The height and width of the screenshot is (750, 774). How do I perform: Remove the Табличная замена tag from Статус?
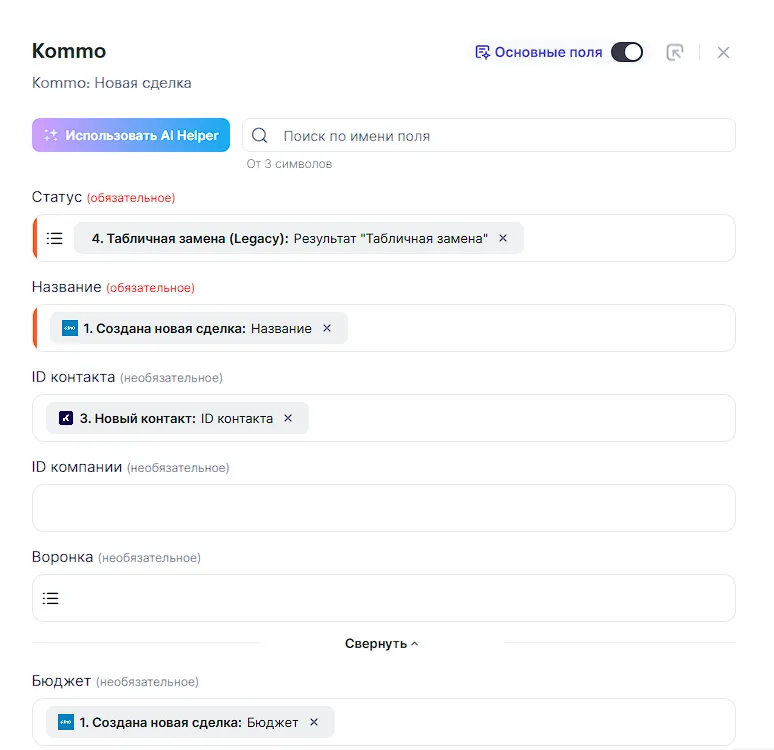pyautogui.click(x=503, y=238)
